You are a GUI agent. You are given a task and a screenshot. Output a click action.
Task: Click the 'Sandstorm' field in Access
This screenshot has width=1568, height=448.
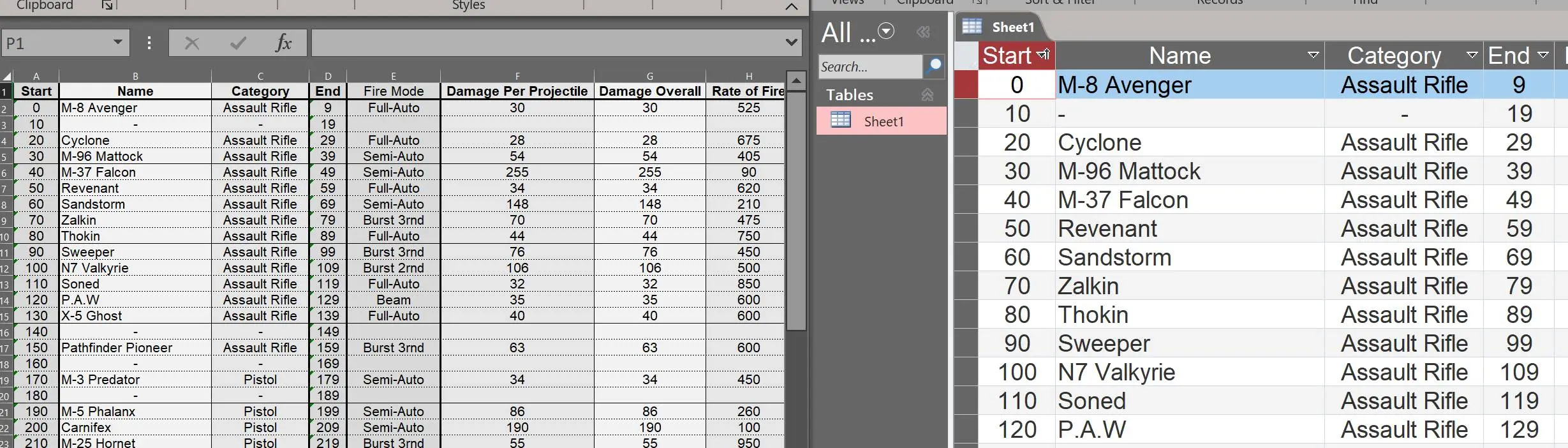click(1190, 257)
